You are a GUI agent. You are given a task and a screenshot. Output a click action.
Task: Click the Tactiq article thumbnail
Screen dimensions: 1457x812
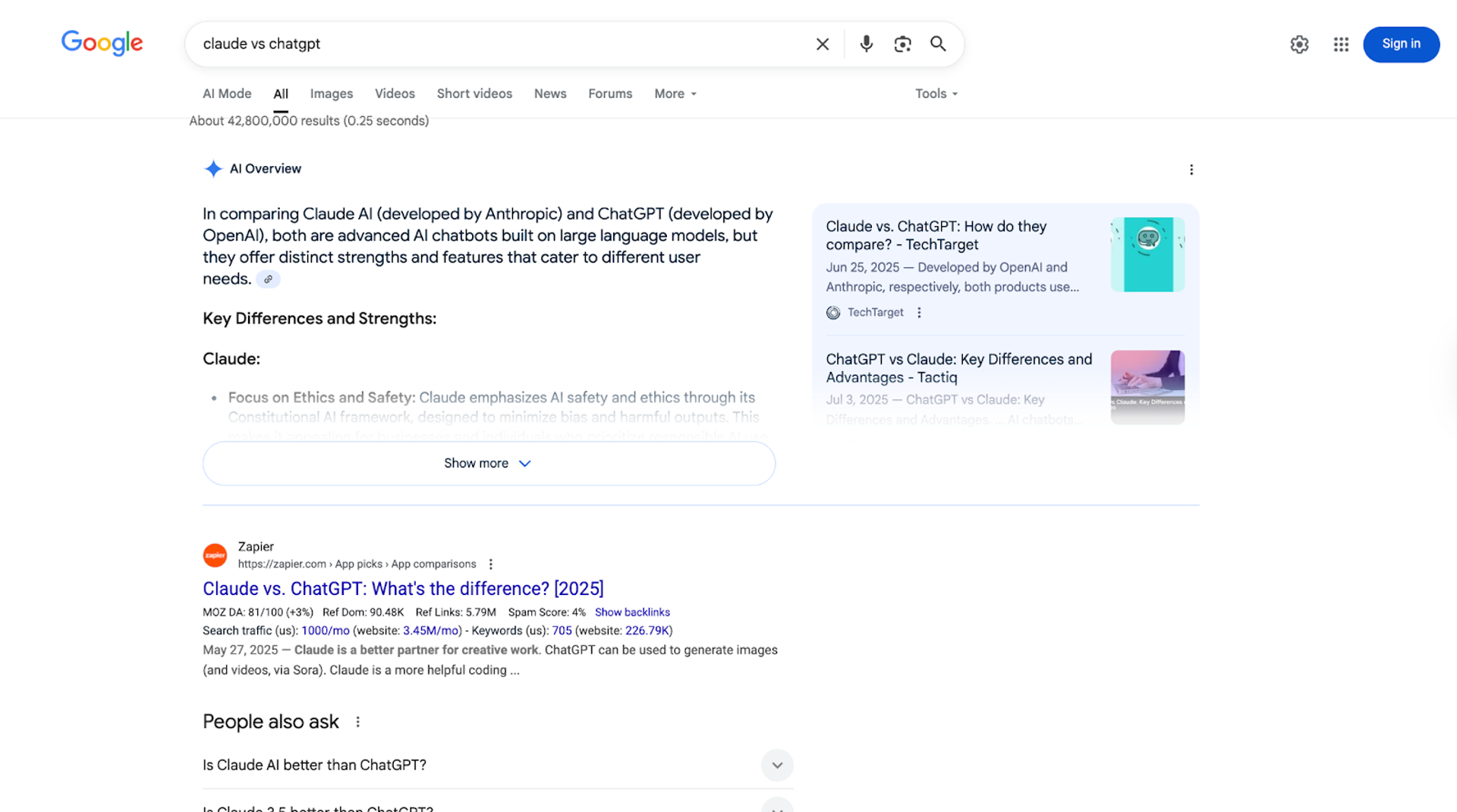[1147, 387]
